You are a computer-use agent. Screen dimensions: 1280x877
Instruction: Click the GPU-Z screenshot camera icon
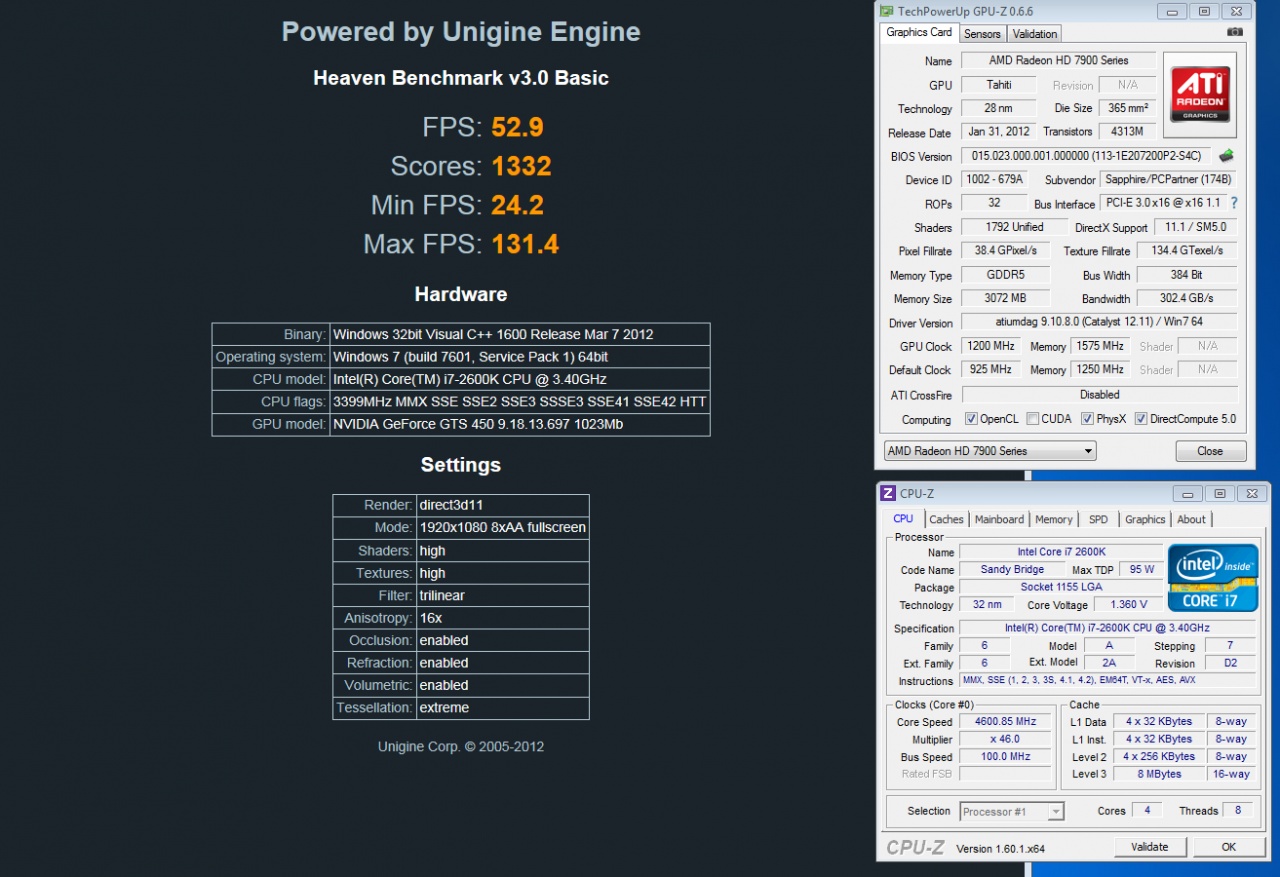(x=1235, y=33)
